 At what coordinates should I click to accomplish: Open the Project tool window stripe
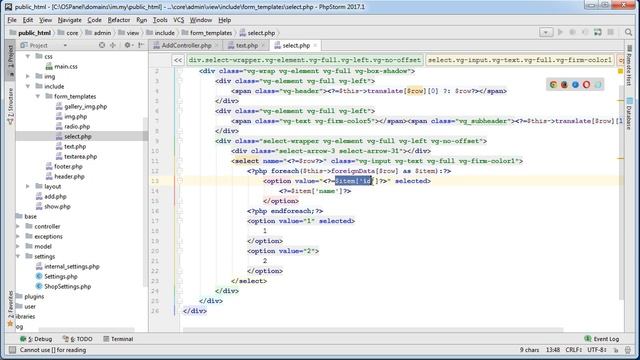pyautogui.click(x=11, y=60)
